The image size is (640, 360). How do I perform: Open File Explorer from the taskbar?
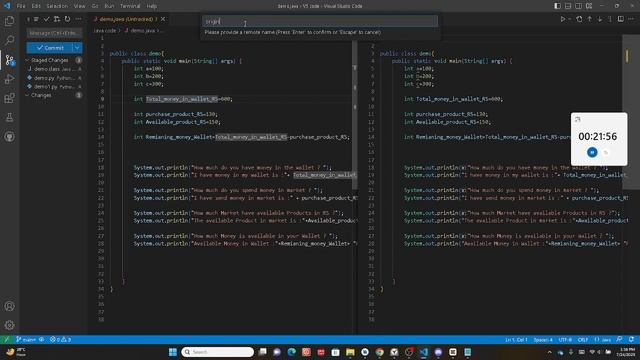[350, 352]
